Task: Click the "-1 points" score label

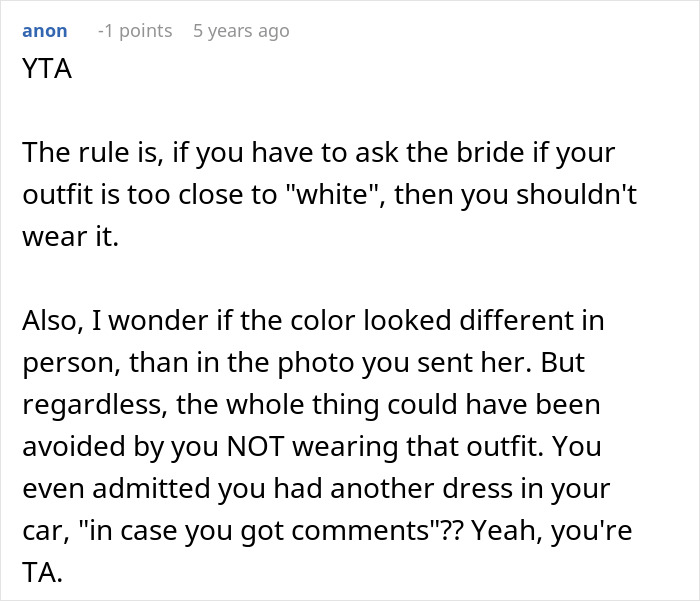Action: point(134,31)
